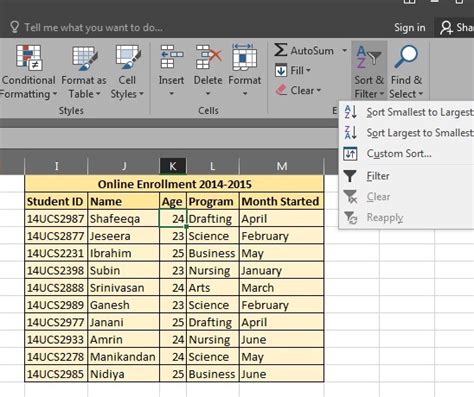Click the Z-A descending sort icon
Image resolution: width=474 pixels, height=397 pixels.
tap(351, 133)
